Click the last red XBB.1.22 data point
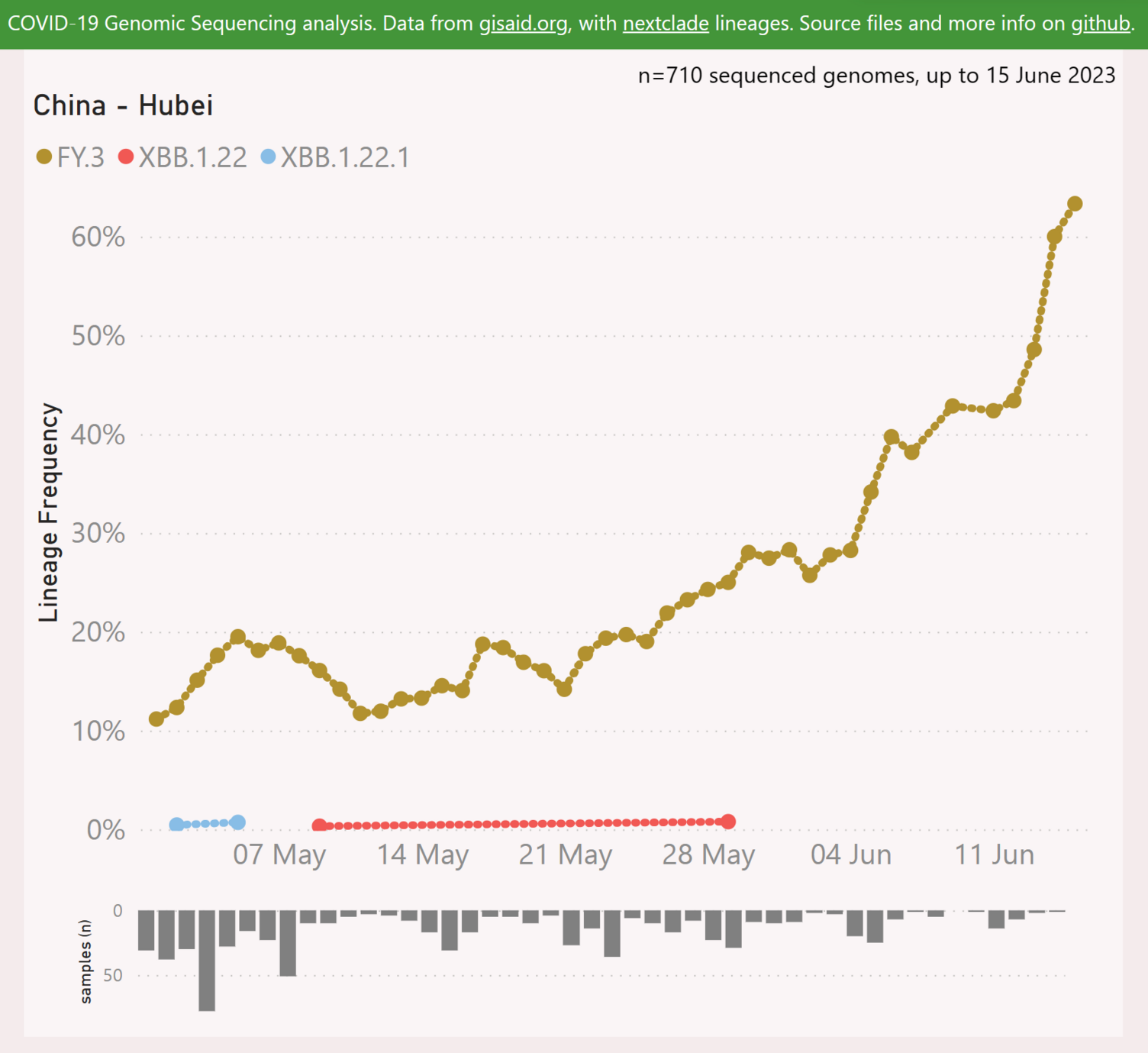Image resolution: width=1148 pixels, height=1053 pixels. pos(728,822)
